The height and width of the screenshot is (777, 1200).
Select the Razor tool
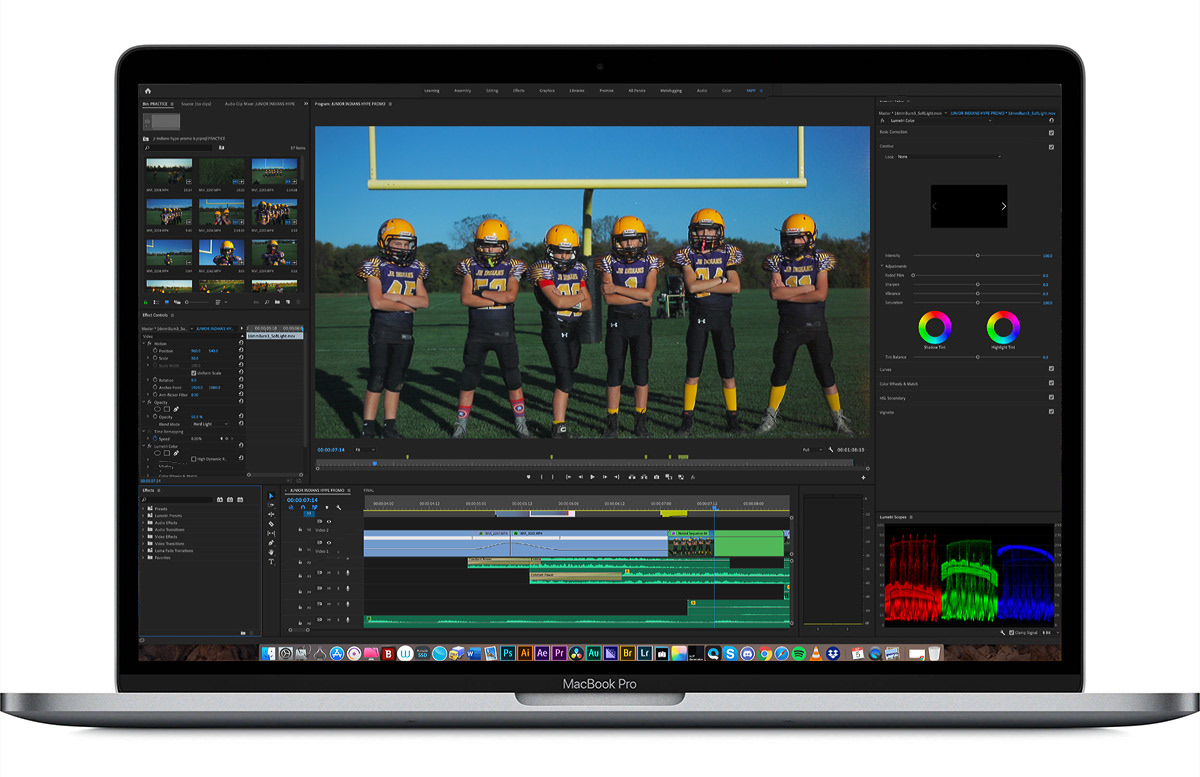[271, 524]
